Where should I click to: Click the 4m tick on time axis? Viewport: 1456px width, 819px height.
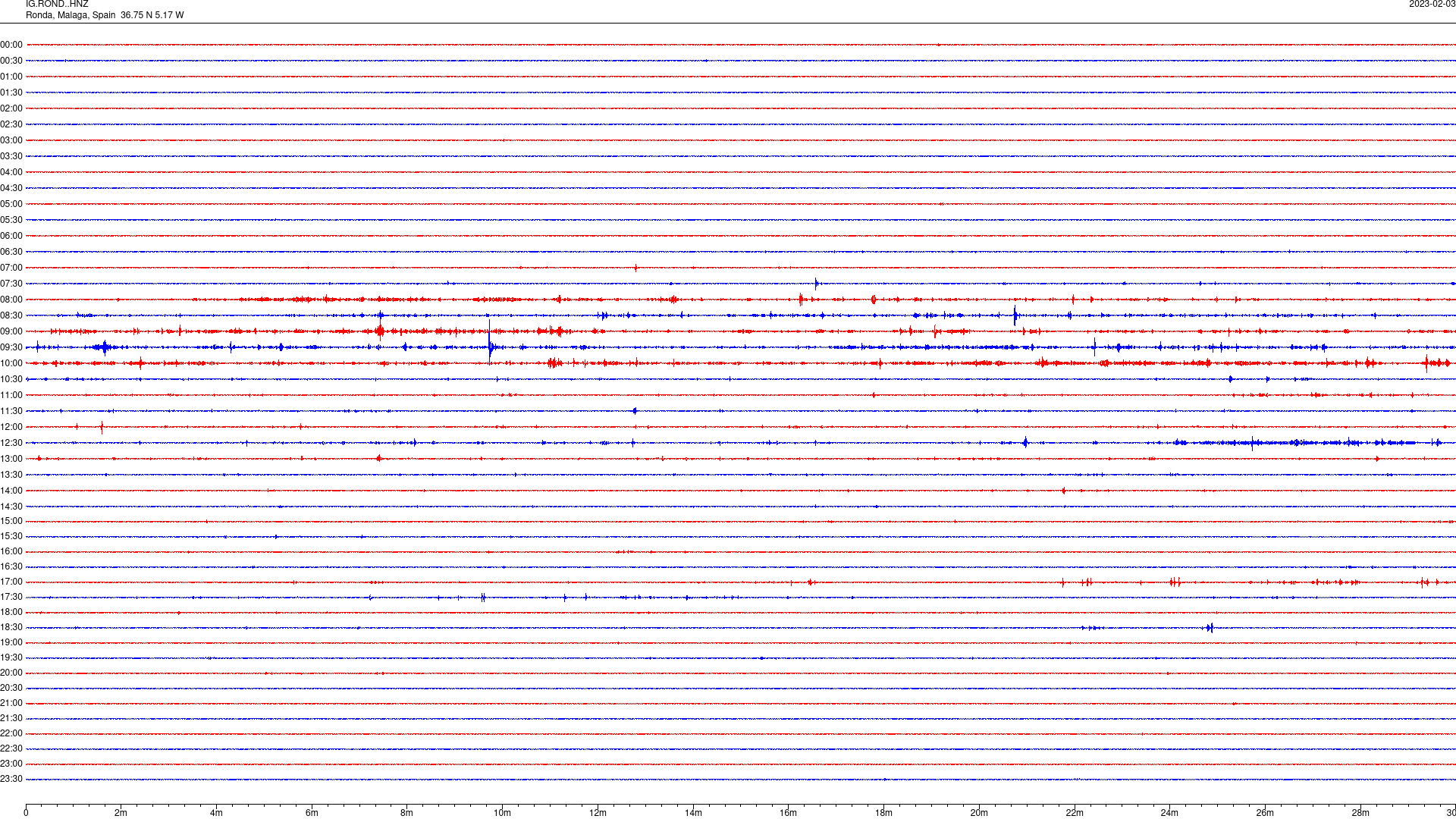coord(216,813)
